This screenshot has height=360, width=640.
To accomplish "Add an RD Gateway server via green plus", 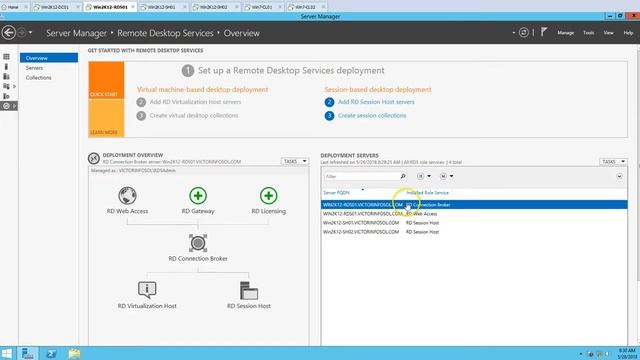I will point(198,196).
